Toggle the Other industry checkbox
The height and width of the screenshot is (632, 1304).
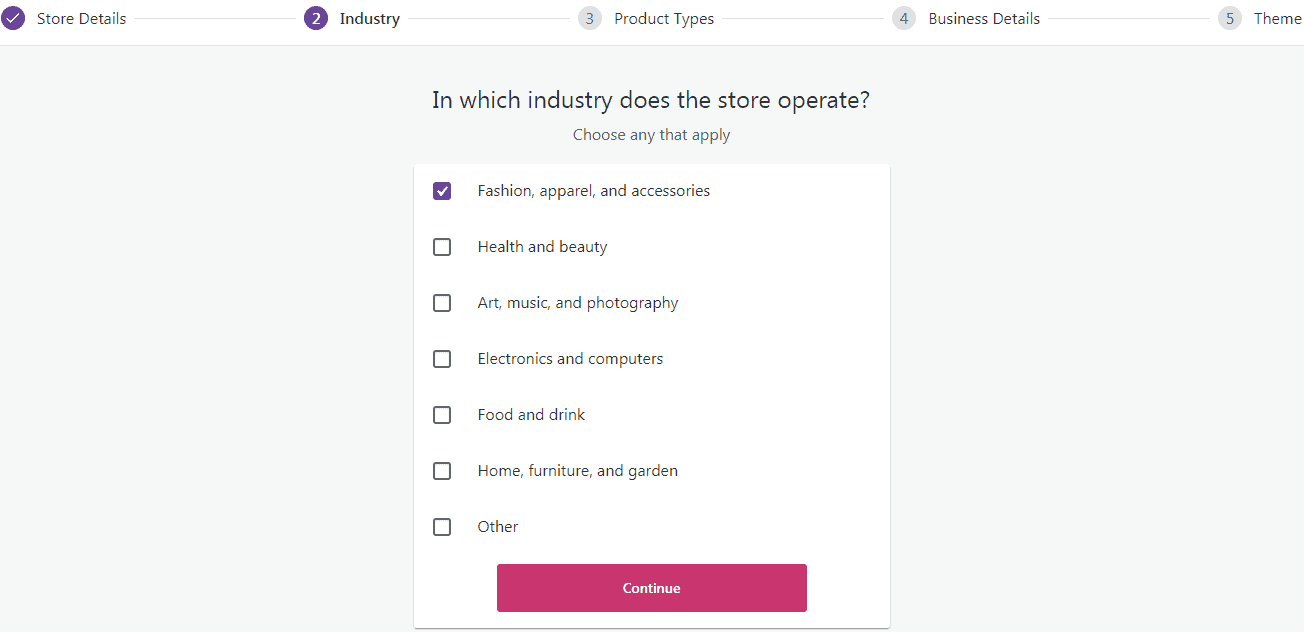[442, 527]
